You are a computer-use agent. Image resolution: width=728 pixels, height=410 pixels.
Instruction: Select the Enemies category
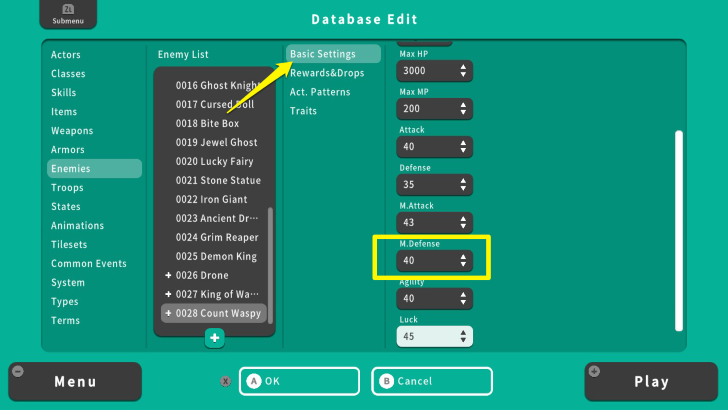pos(94,169)
